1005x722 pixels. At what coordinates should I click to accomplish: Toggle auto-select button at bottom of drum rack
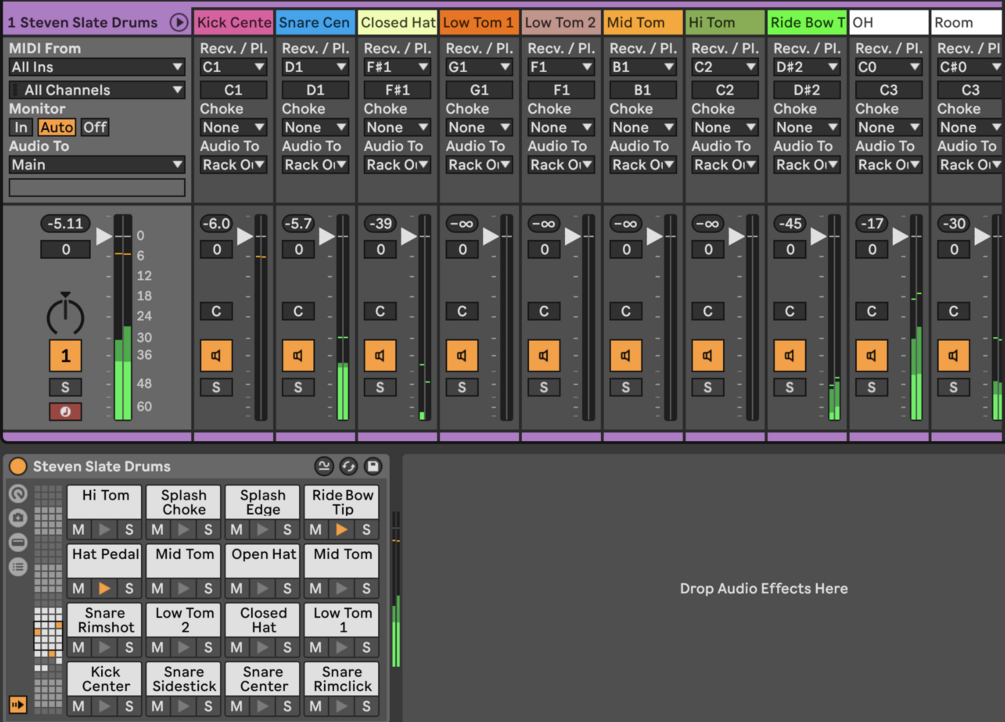pyautogui.click(x=18, y=705)
